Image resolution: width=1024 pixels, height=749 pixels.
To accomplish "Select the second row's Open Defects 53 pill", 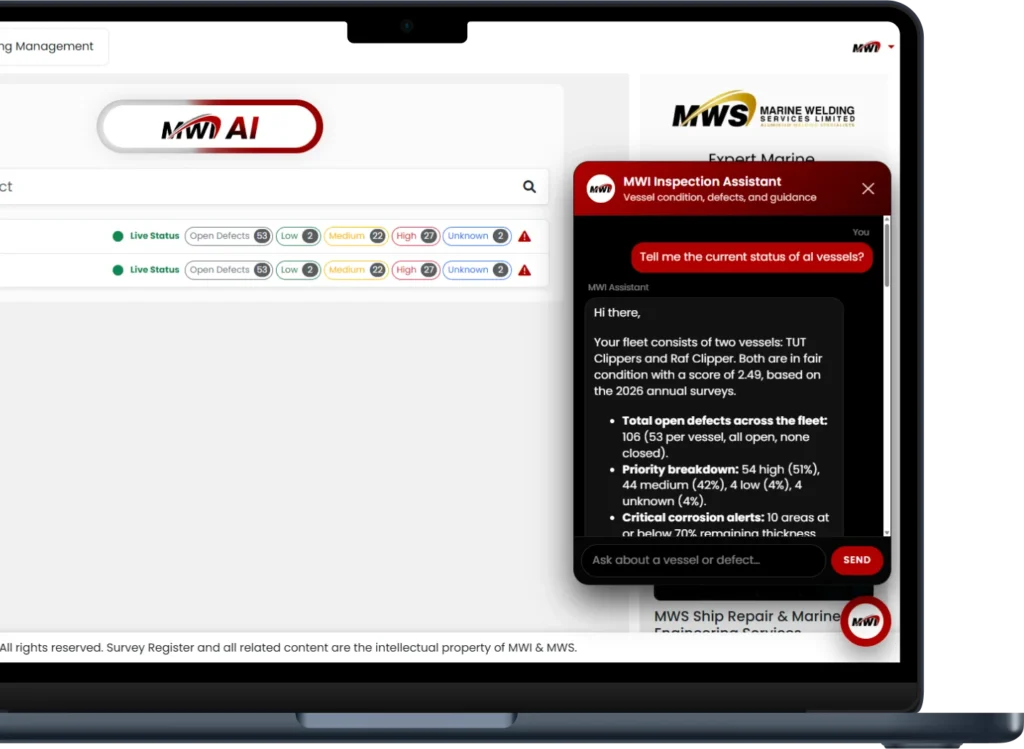I will click(228, 270).
